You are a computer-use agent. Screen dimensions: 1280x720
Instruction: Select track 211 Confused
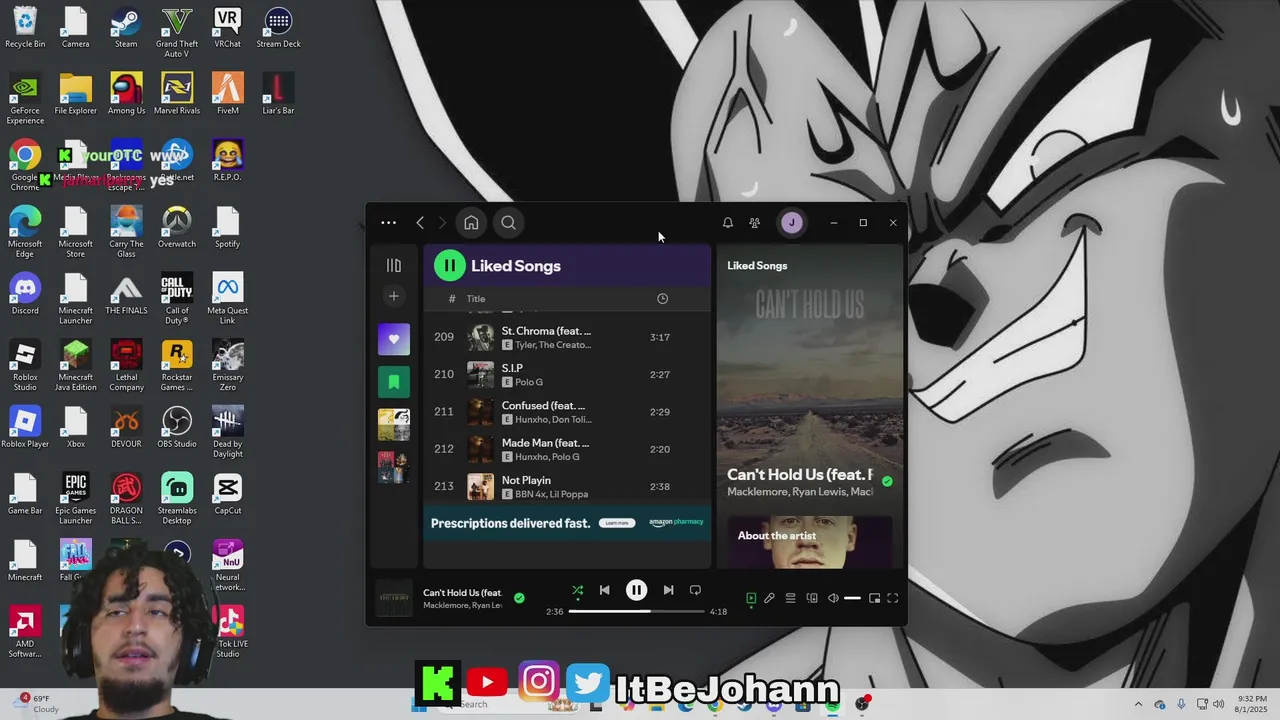click(x=567, y=412)
